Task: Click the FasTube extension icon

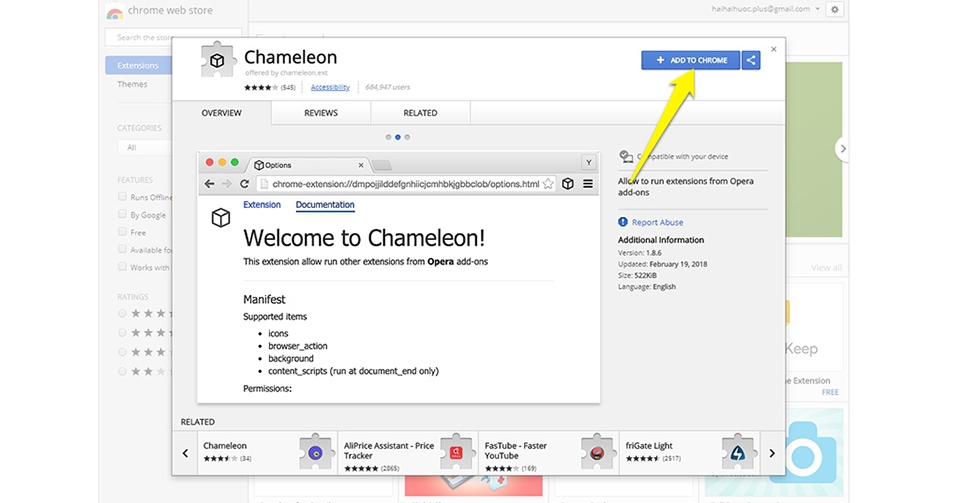Action: pyautogui.click(x=597, y=453)
